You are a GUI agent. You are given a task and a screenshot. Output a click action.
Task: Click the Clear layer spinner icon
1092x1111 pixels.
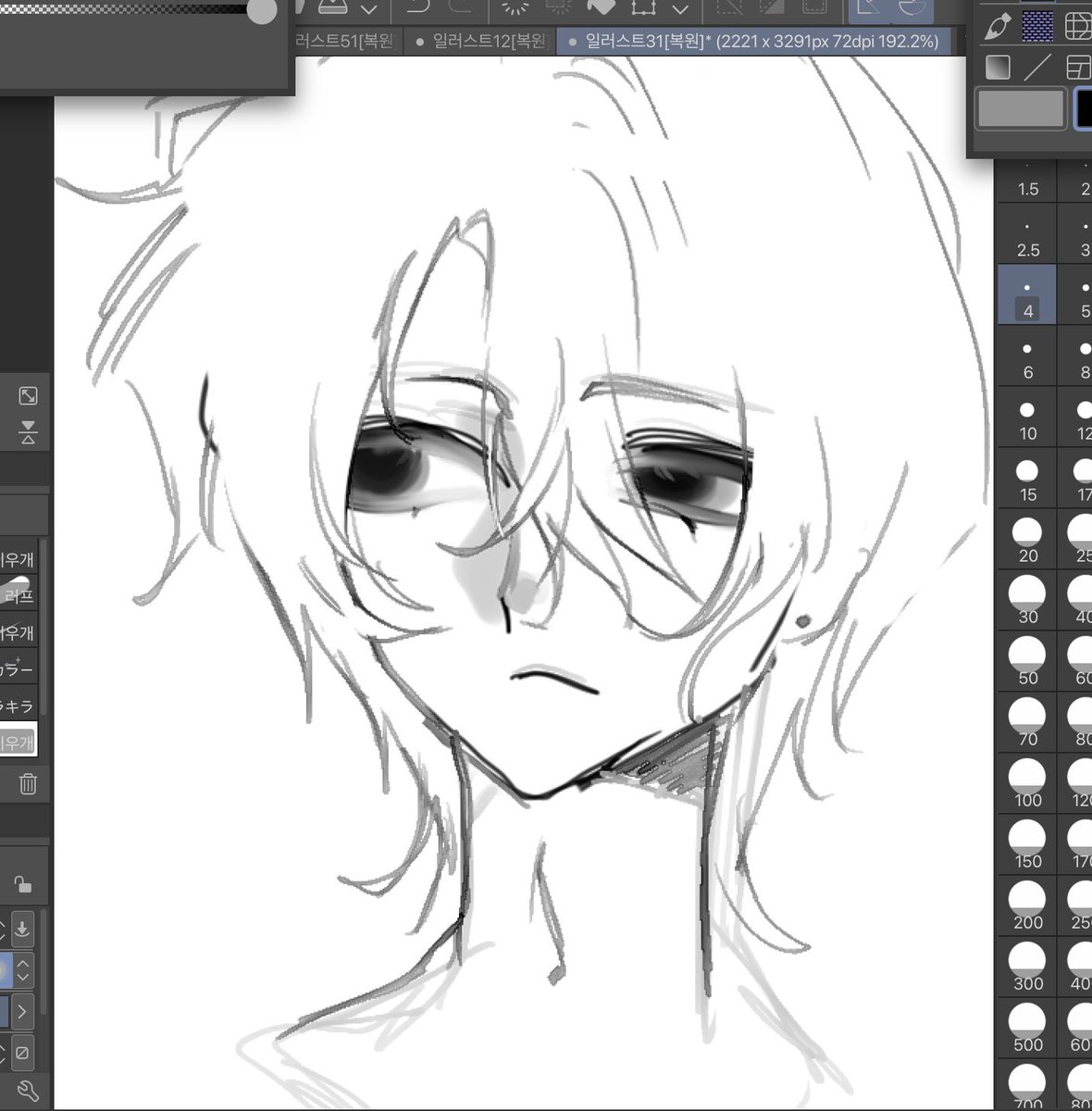click(x=515, y=8)
